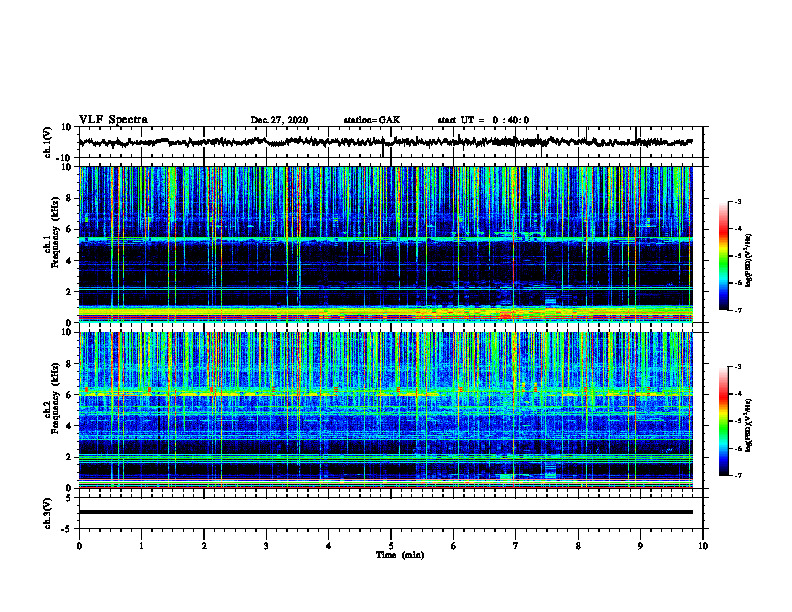Select the "start UT = 0 : 40: 0" text
The width and height of the screenshot is (792, 612).
pyautogui.click(x=483, y=120)
